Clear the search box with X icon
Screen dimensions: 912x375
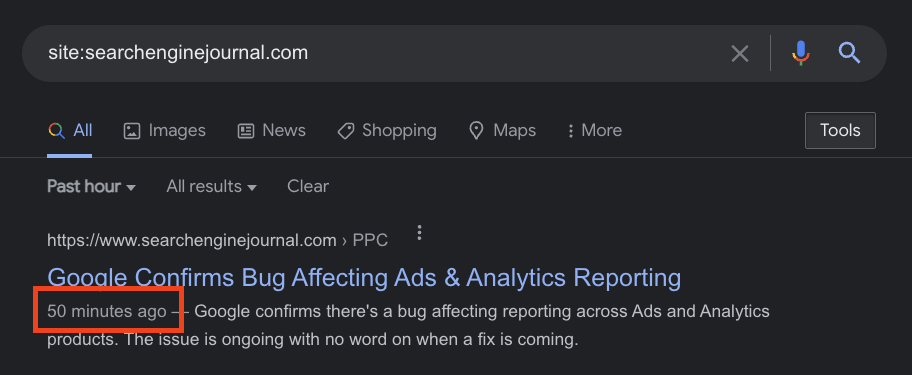(x=739, y=54)
